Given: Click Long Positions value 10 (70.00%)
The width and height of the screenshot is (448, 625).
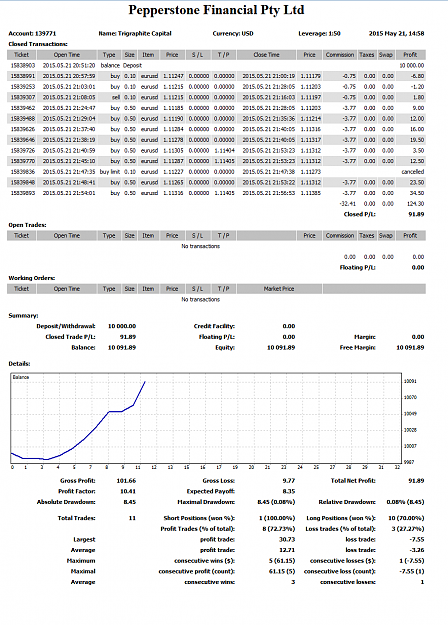Looking at the screenshot, I should click(406, 518).
